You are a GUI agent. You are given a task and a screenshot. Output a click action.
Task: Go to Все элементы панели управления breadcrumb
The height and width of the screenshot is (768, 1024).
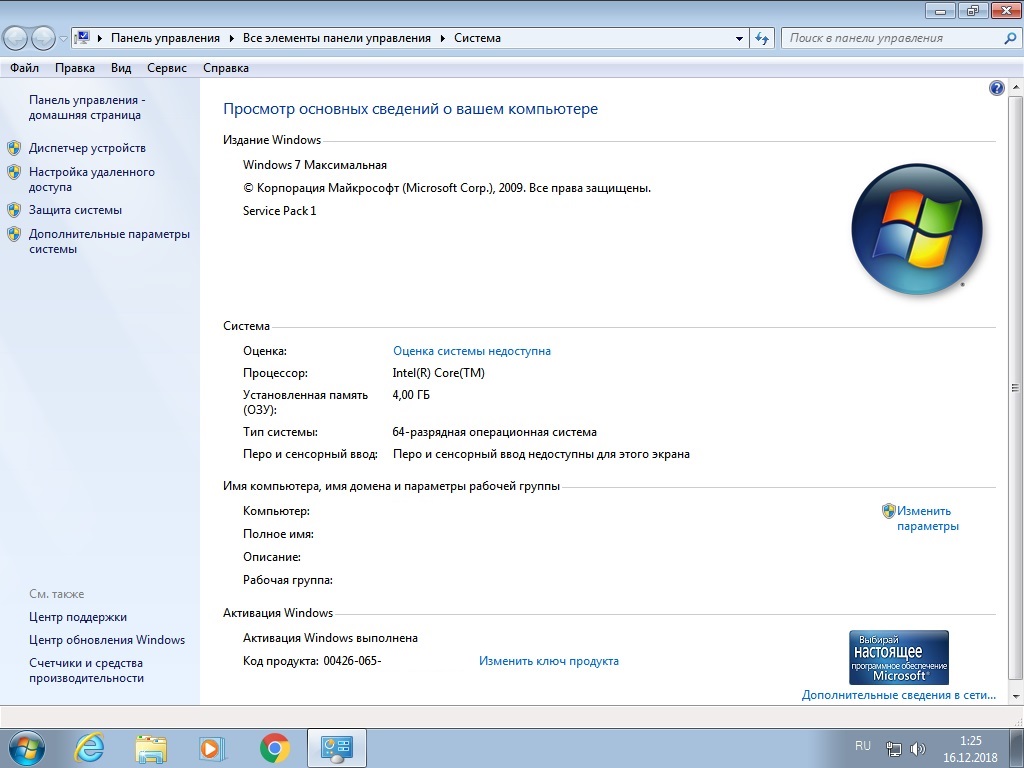336,38
